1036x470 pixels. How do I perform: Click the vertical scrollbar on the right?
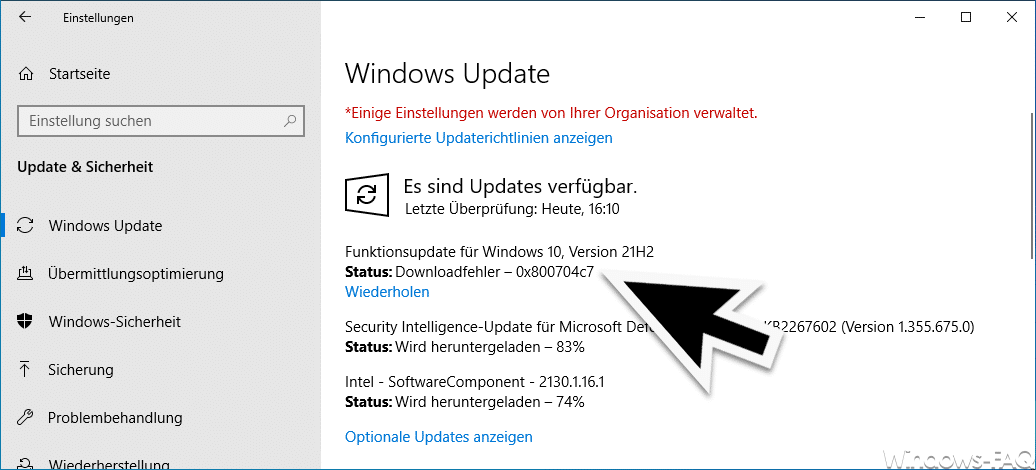coord(1031,185)
